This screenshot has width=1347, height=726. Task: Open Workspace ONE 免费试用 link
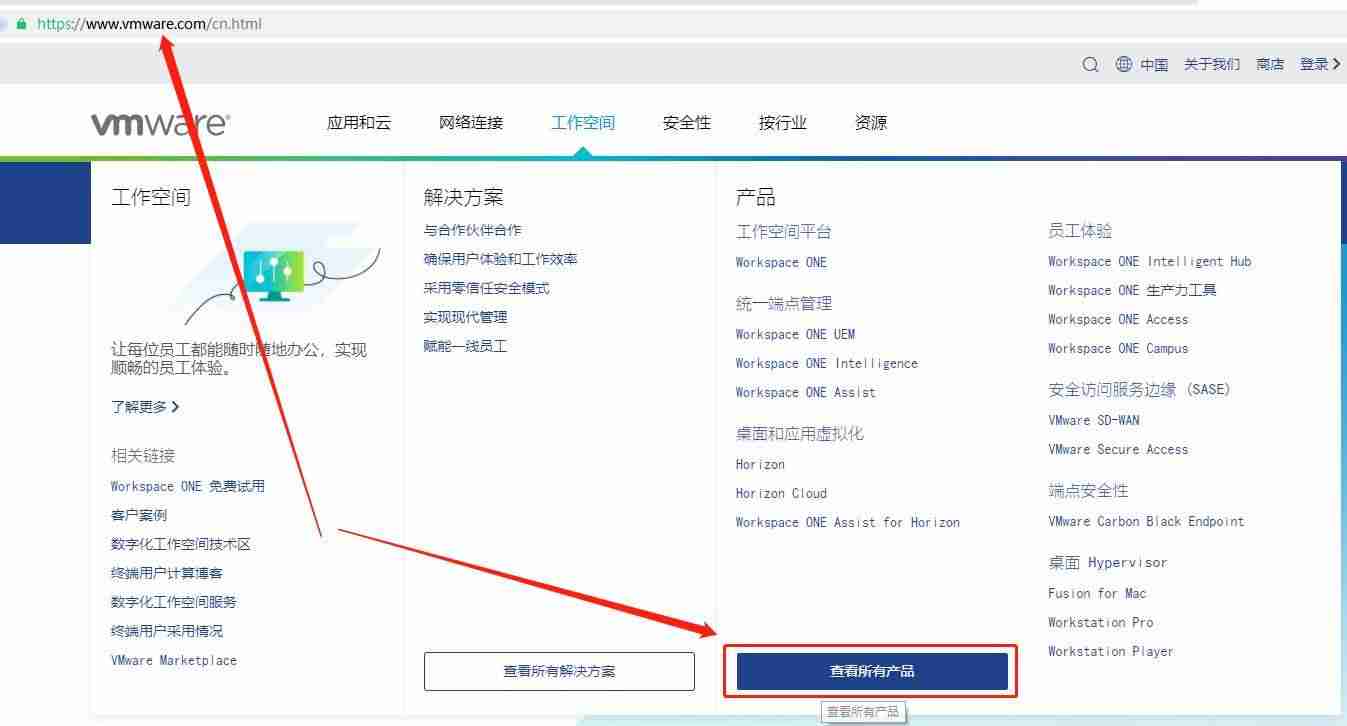pos(188,486)
